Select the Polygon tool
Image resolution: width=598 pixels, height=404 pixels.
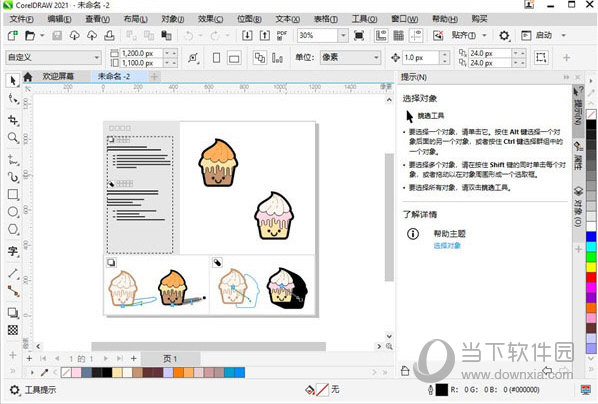(13, 229)
